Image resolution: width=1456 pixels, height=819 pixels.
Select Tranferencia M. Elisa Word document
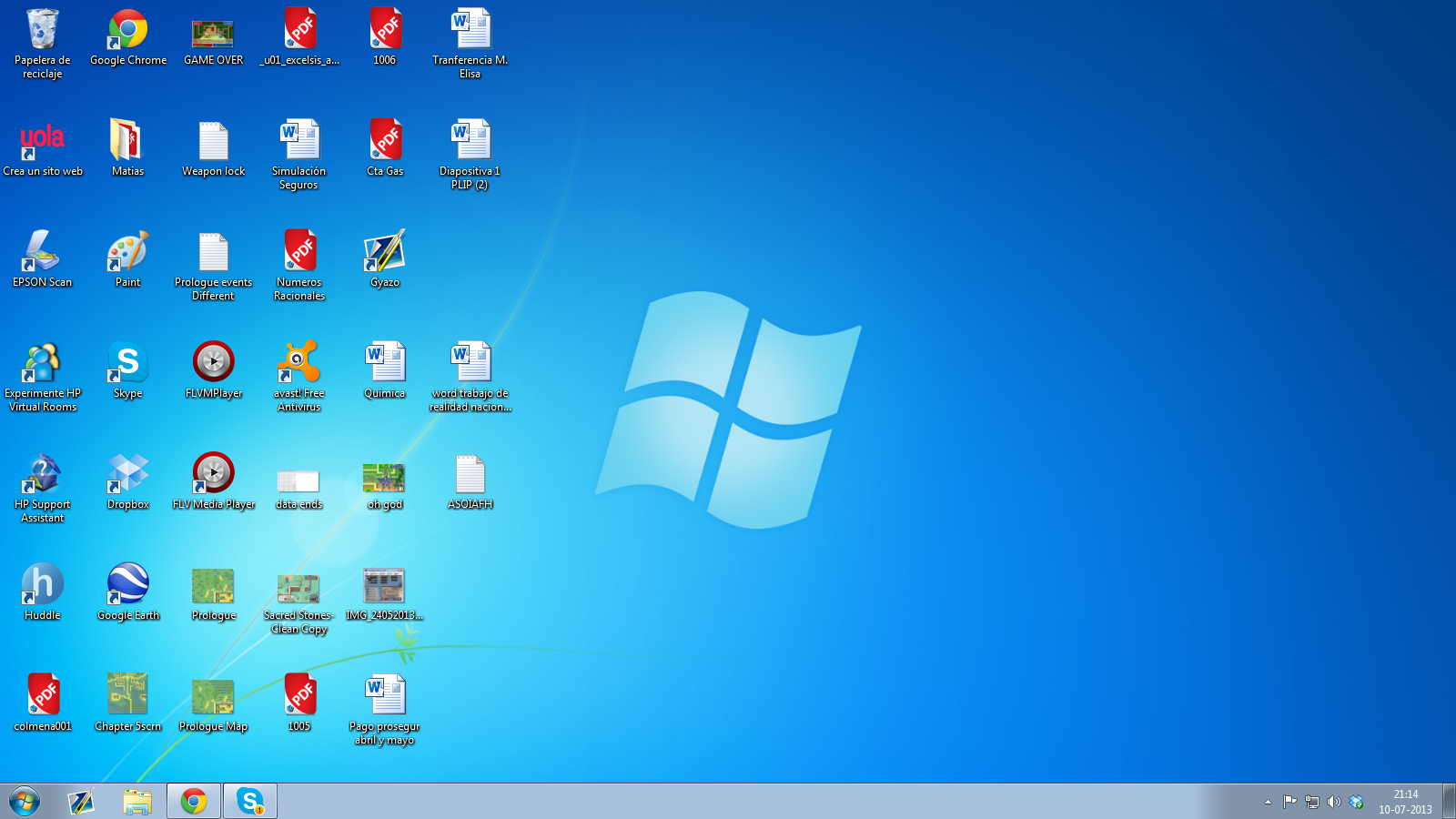470,44
